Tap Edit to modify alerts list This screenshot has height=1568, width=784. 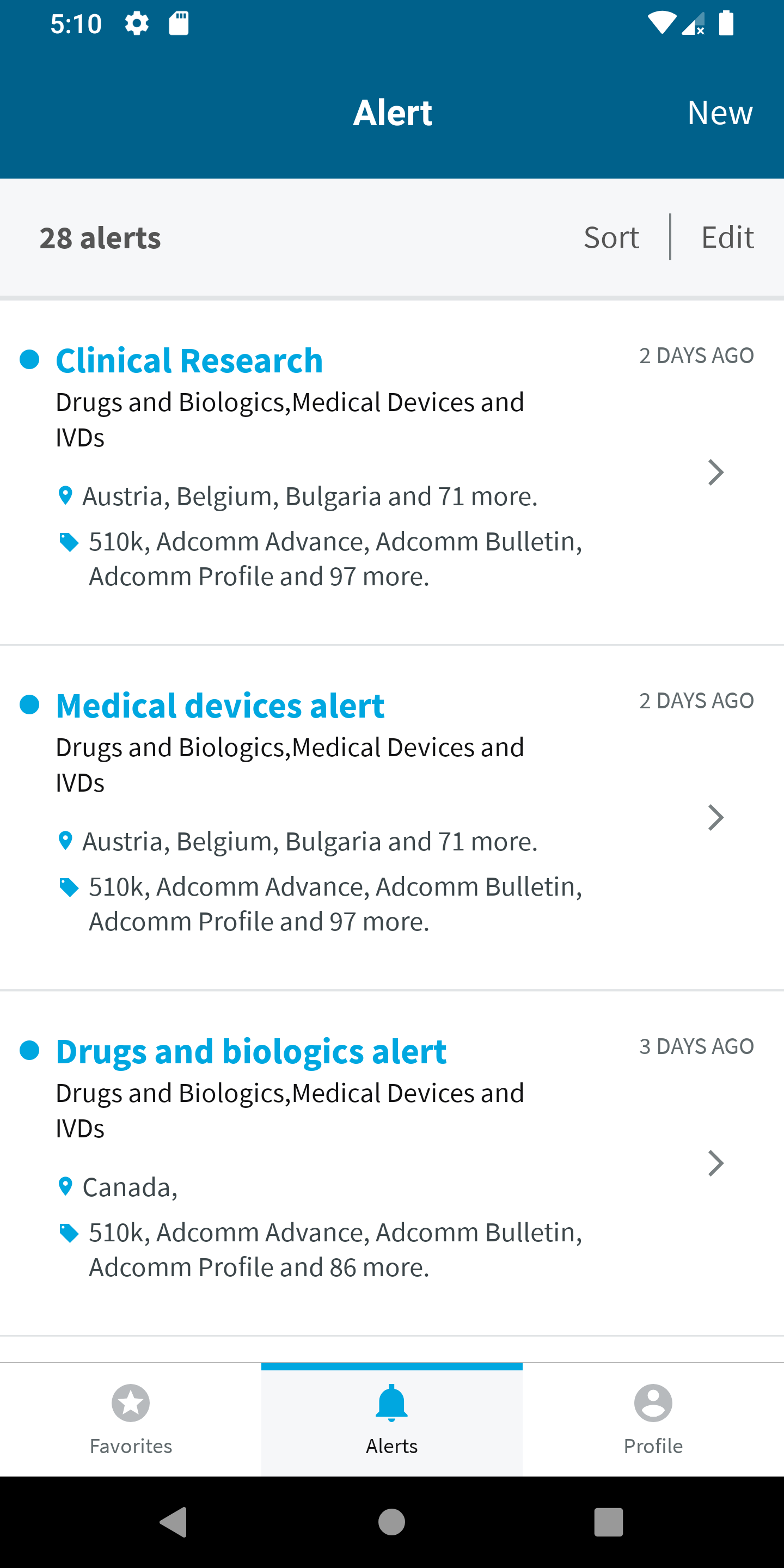coord(727,237)
